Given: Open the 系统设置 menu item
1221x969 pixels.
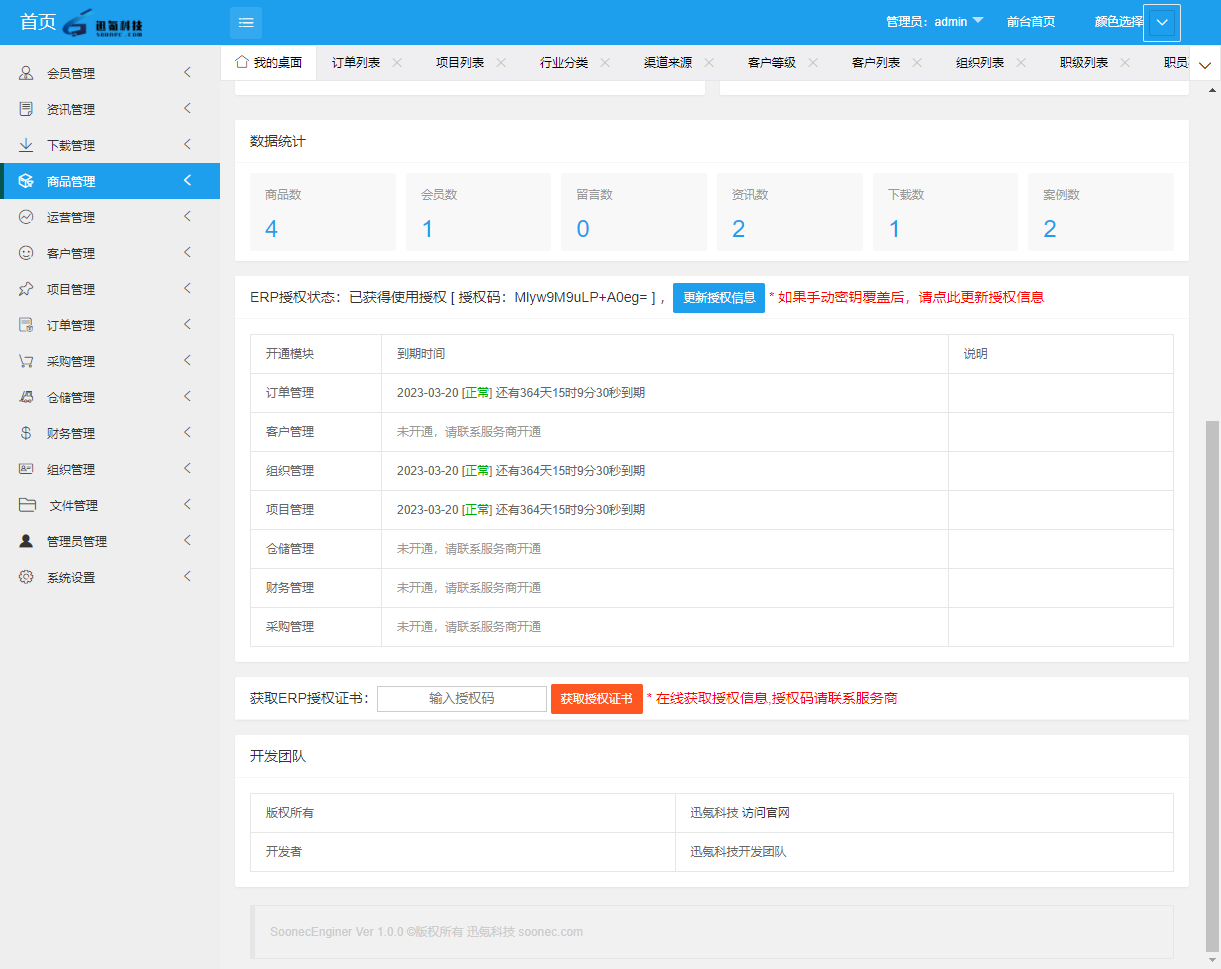Looking at the screenshot, I should tap(110, 577).
